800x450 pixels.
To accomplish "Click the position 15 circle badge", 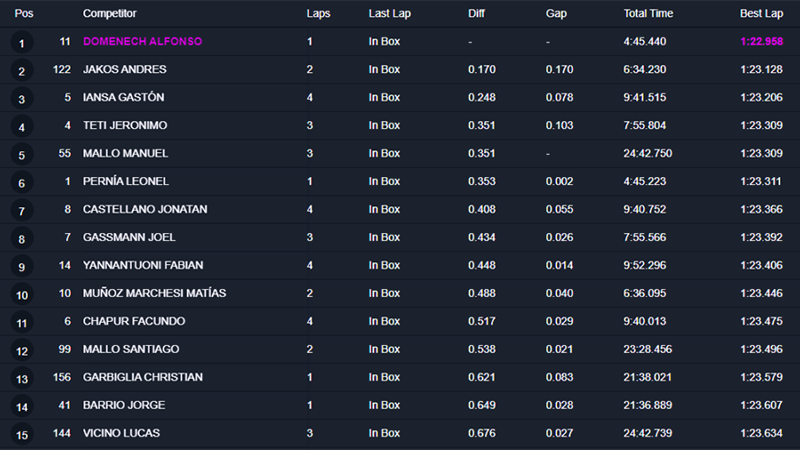I will click(x=21, y=435).
